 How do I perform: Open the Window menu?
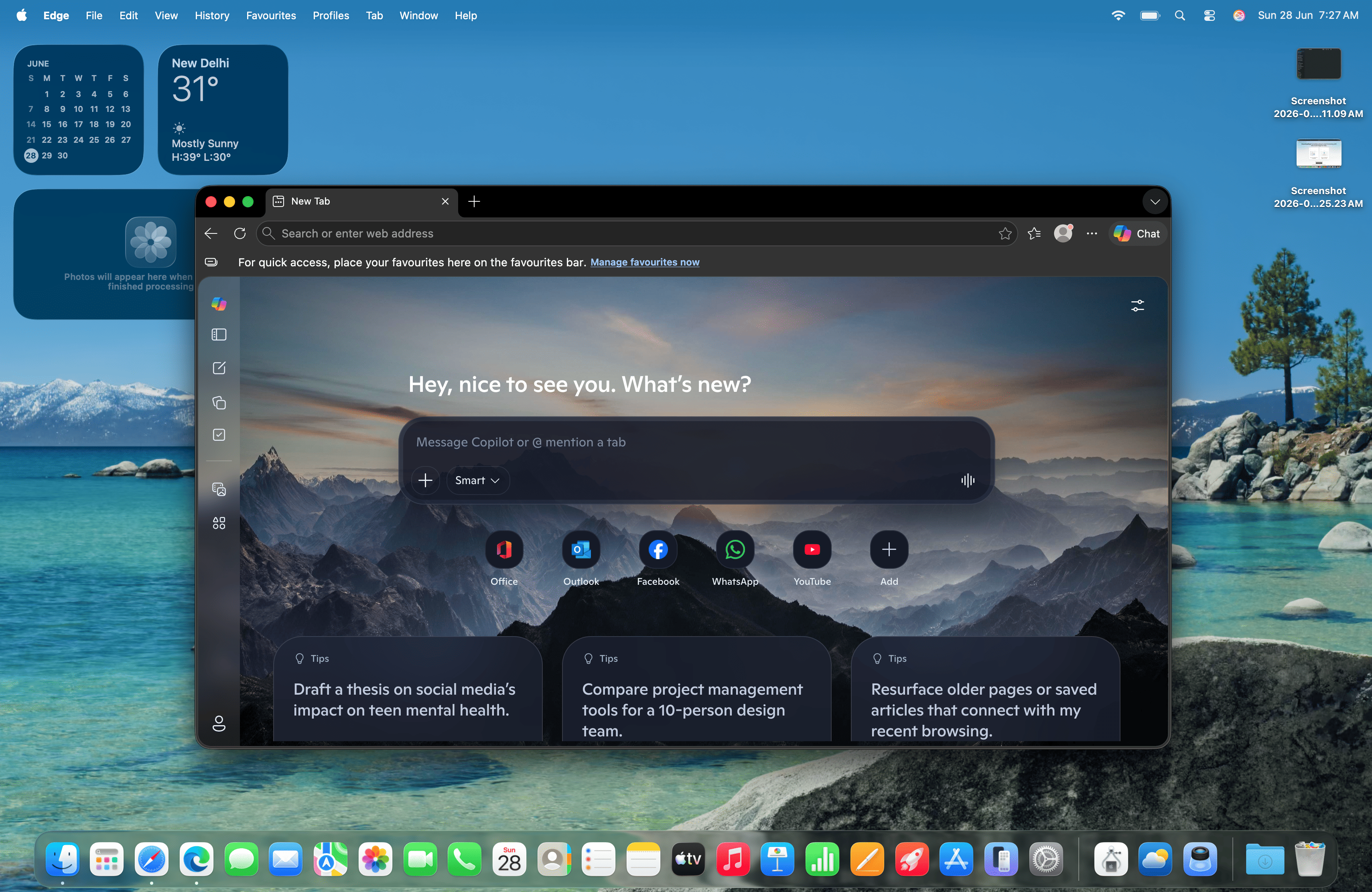418,16
